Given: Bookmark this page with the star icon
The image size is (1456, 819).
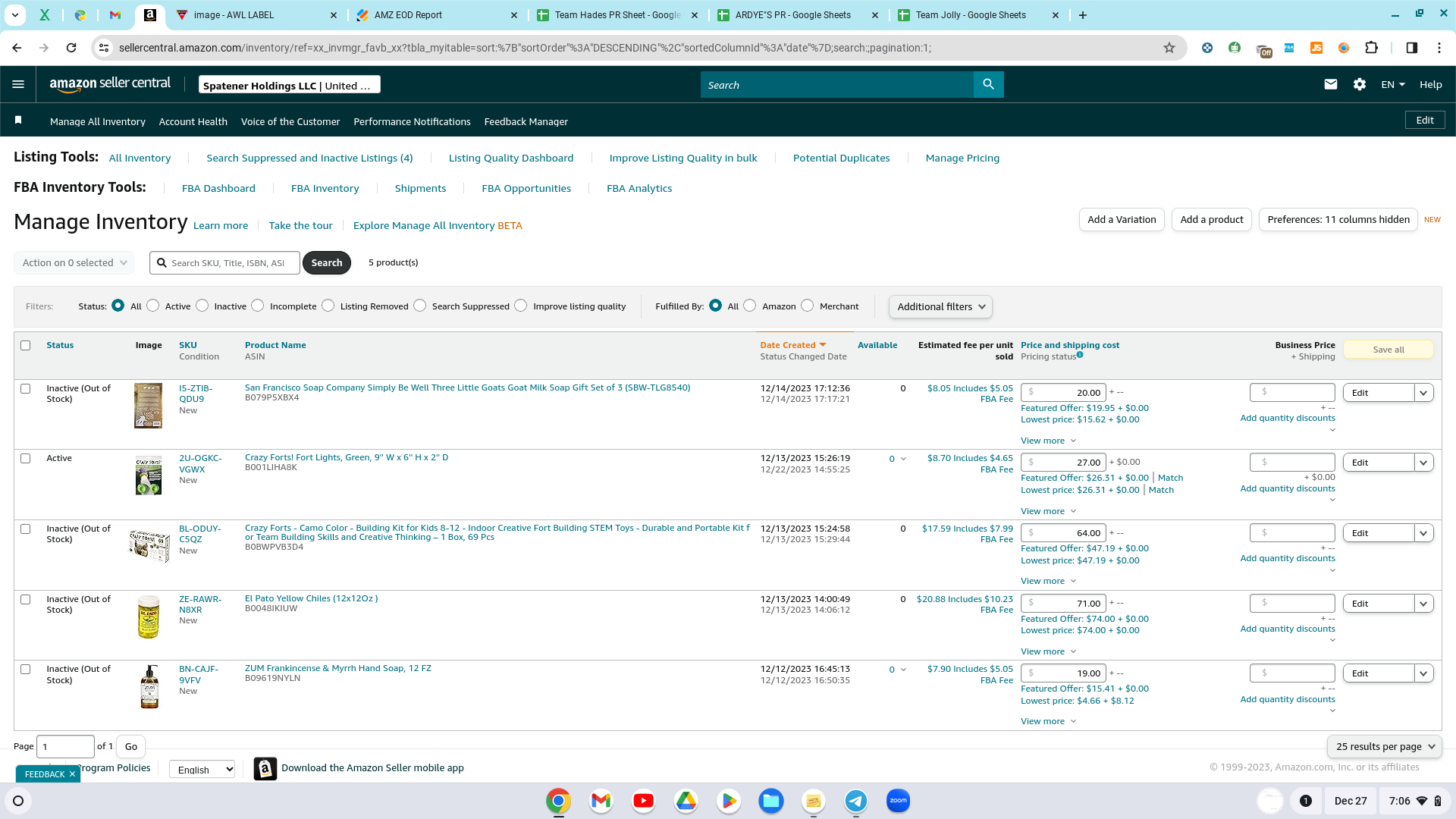Looking at the screenshot, I should coord(1169,48).
